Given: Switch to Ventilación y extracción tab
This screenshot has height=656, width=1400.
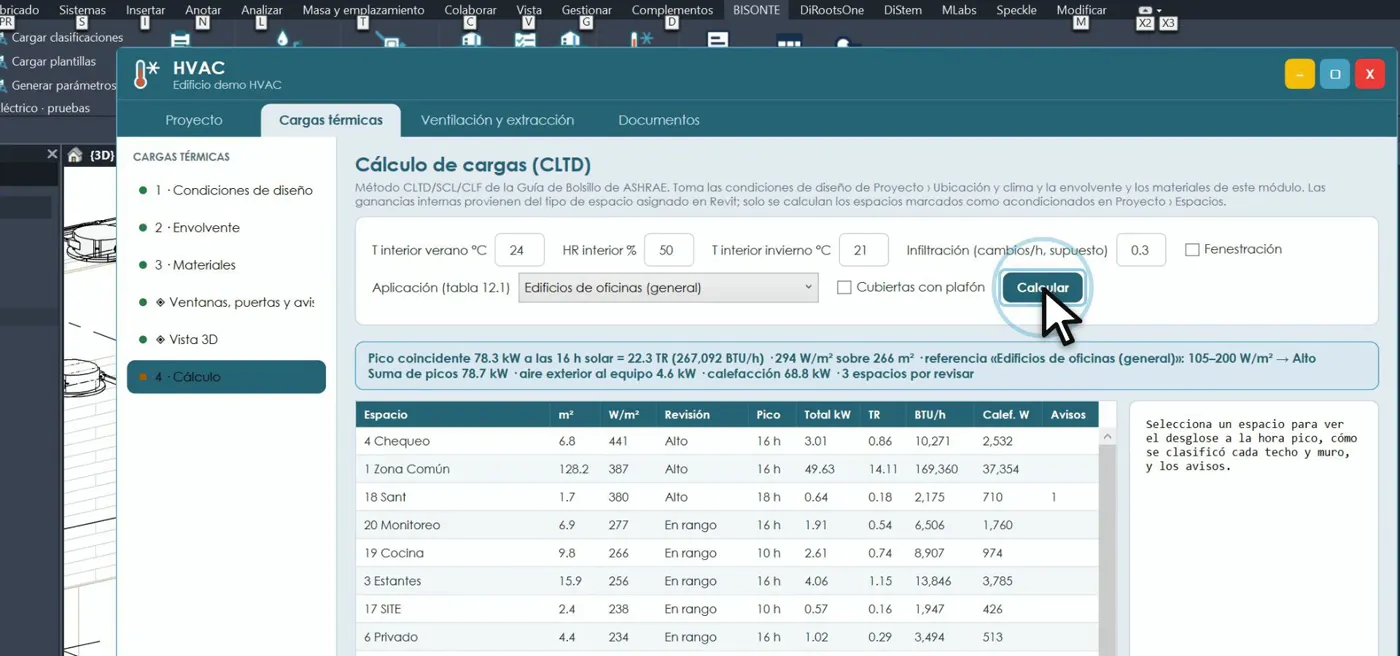Looking at the screenshot, I should 497,120.
